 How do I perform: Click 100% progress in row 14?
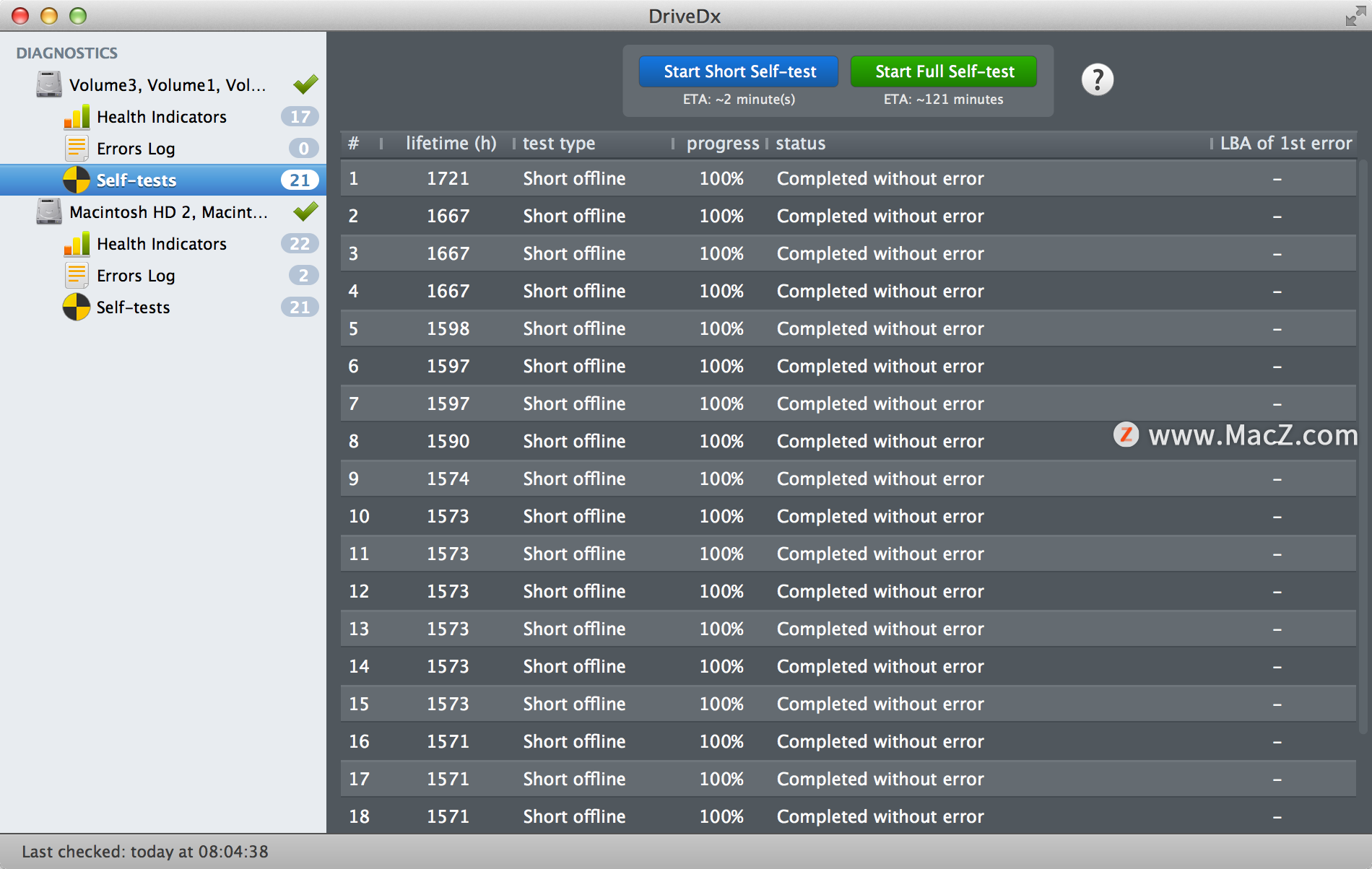tap(721, 666)
